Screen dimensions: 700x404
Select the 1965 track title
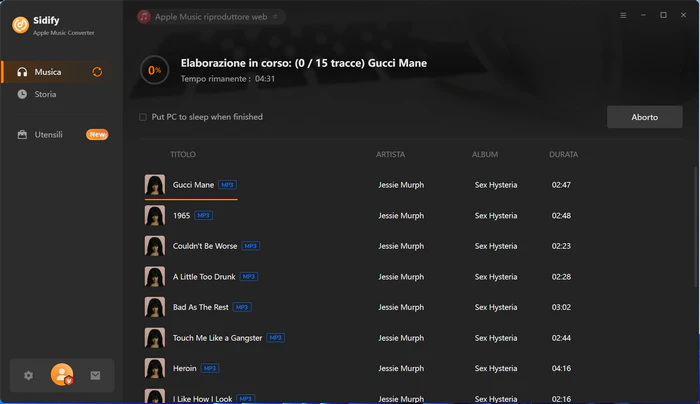181,216
